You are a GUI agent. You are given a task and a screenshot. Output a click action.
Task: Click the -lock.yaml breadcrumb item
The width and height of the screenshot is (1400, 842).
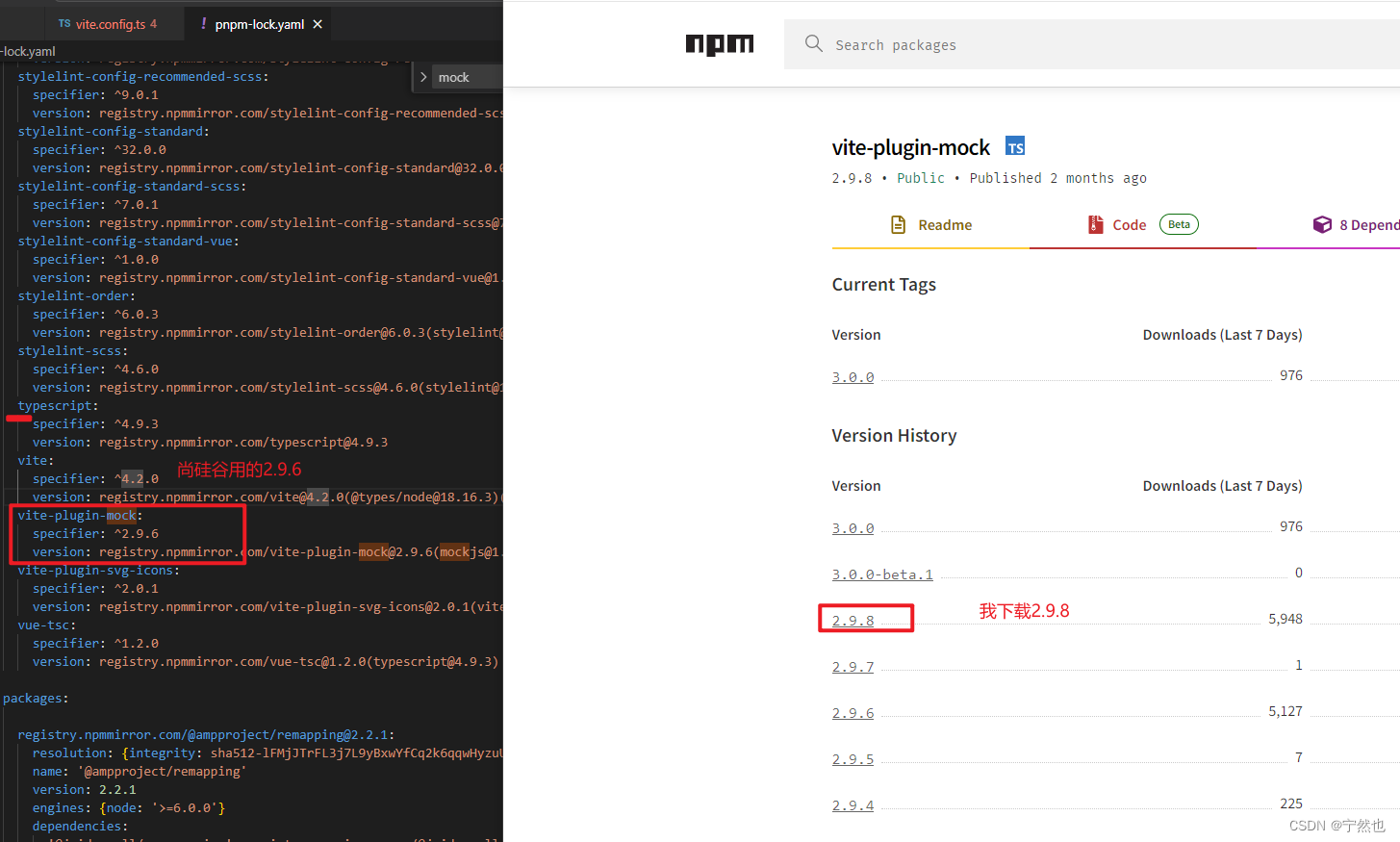click(28, 51)
